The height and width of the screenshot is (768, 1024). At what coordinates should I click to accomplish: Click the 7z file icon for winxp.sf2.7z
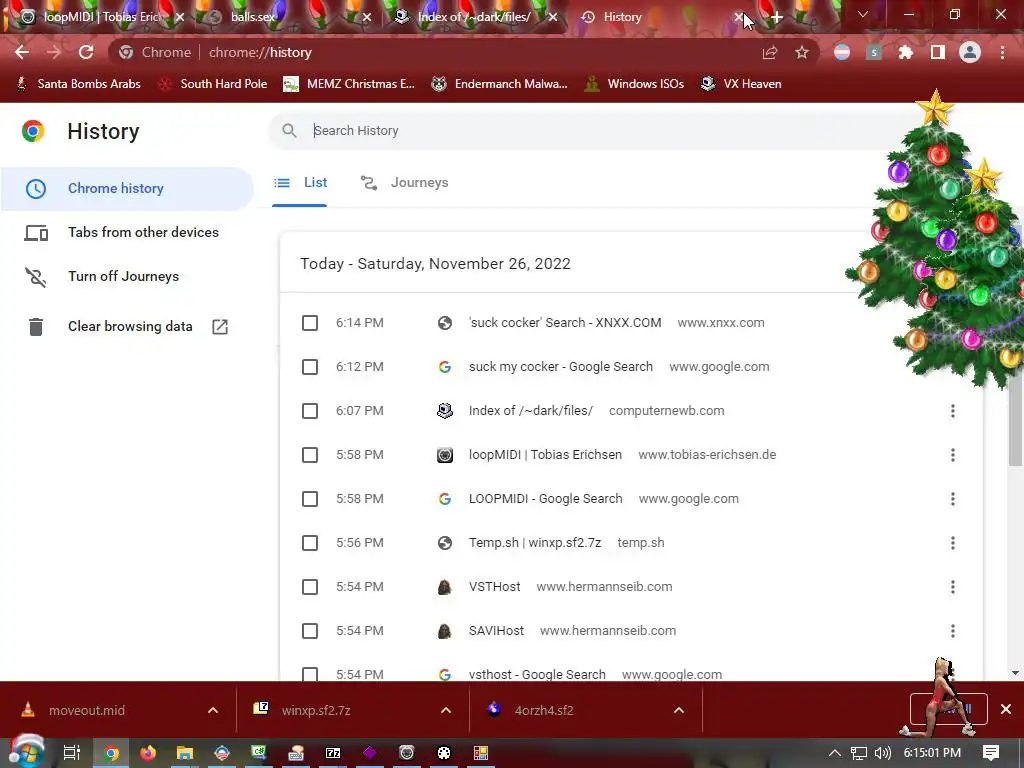click(261, 709)
